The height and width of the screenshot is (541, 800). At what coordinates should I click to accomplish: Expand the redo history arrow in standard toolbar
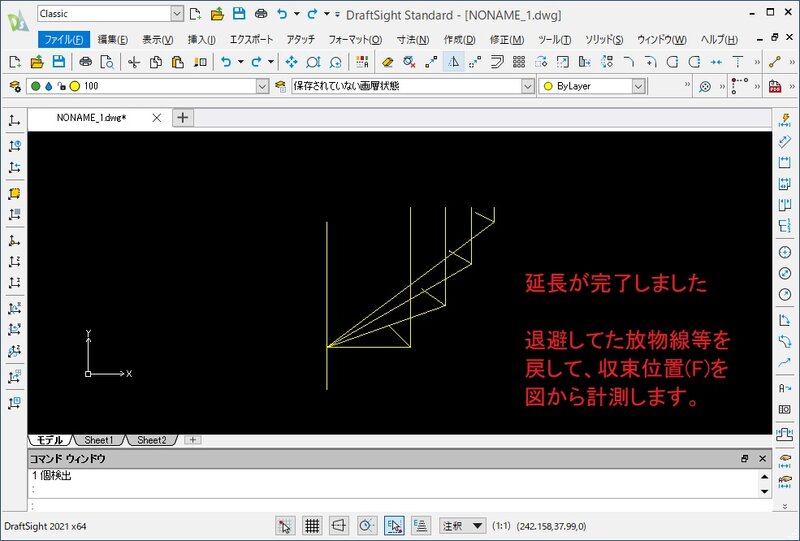(x=270, y=62)
